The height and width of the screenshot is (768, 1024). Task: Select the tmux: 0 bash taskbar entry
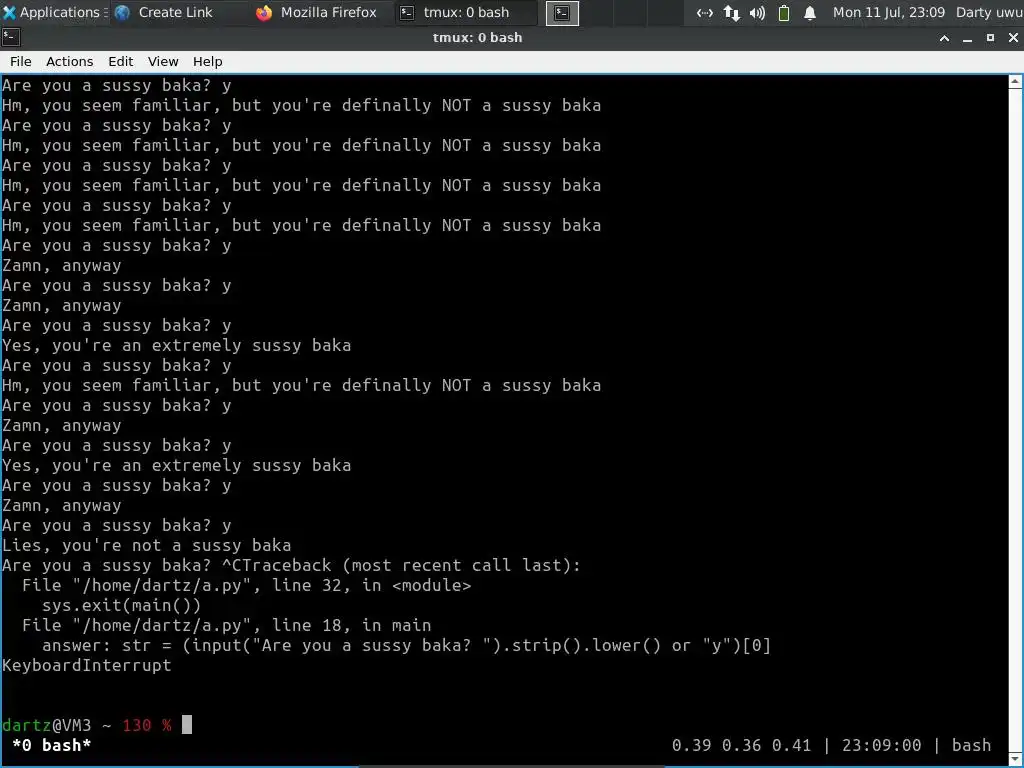[x=466, y=12]
